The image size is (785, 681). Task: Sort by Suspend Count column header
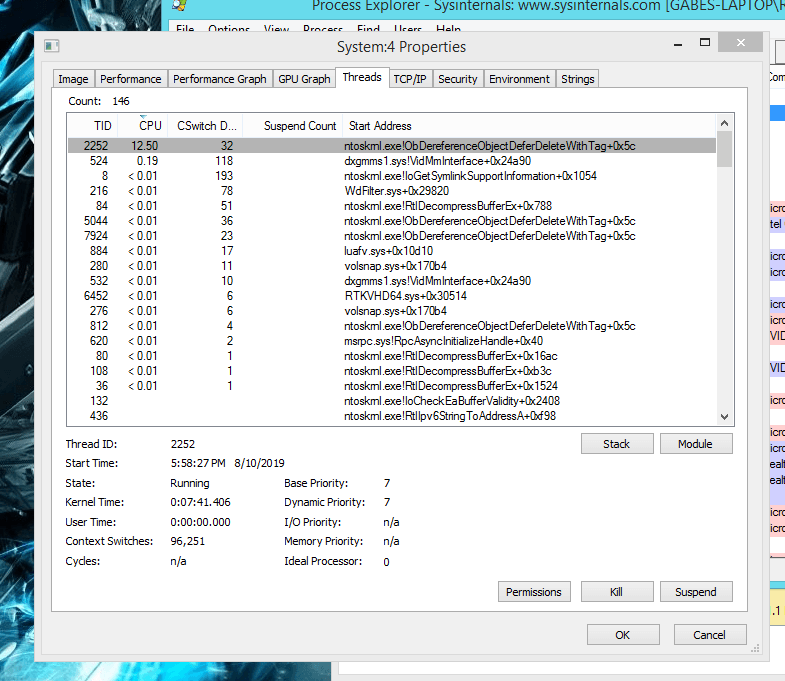[293, 126]
